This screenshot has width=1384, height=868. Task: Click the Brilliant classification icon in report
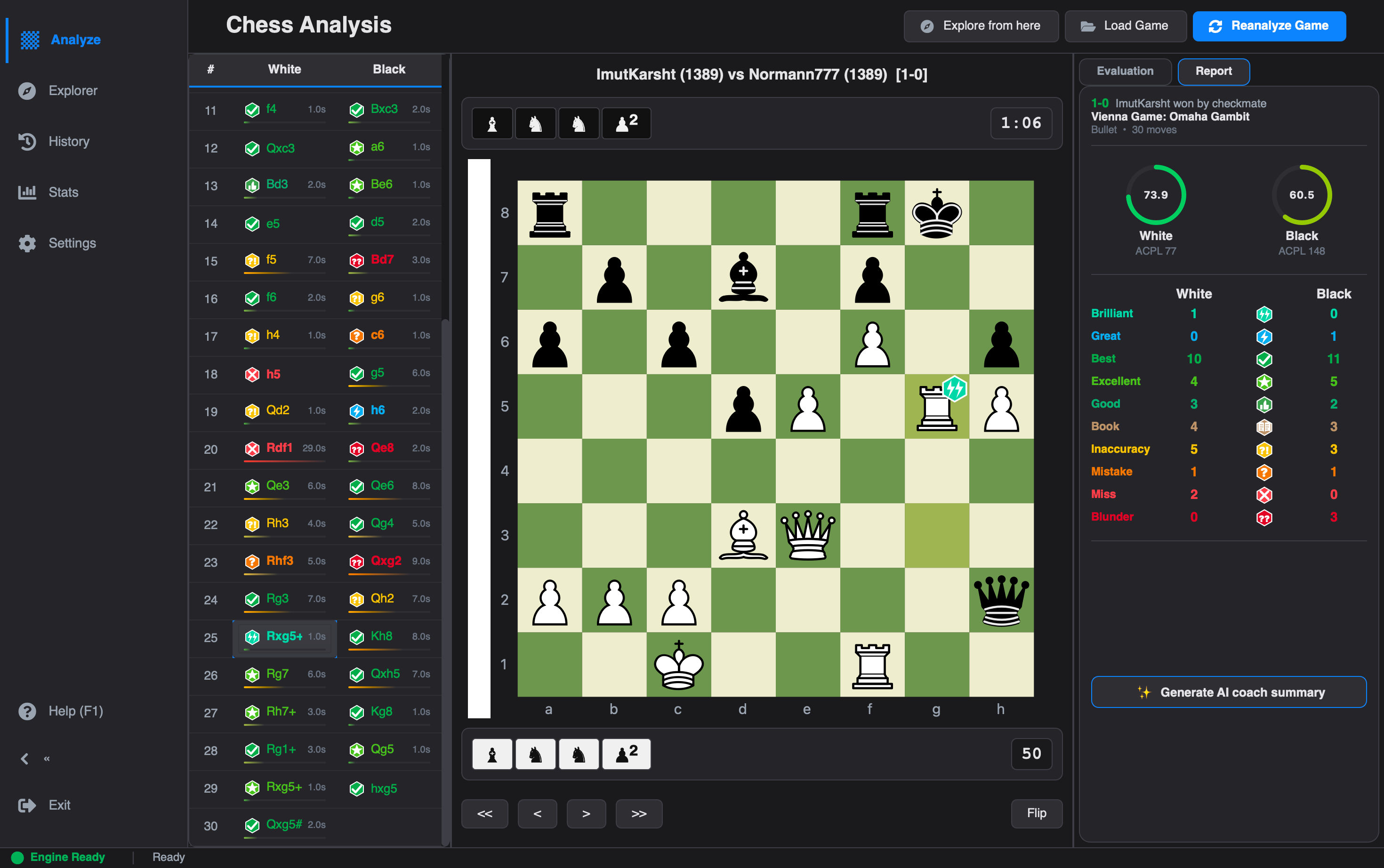tap(1264, 314)
